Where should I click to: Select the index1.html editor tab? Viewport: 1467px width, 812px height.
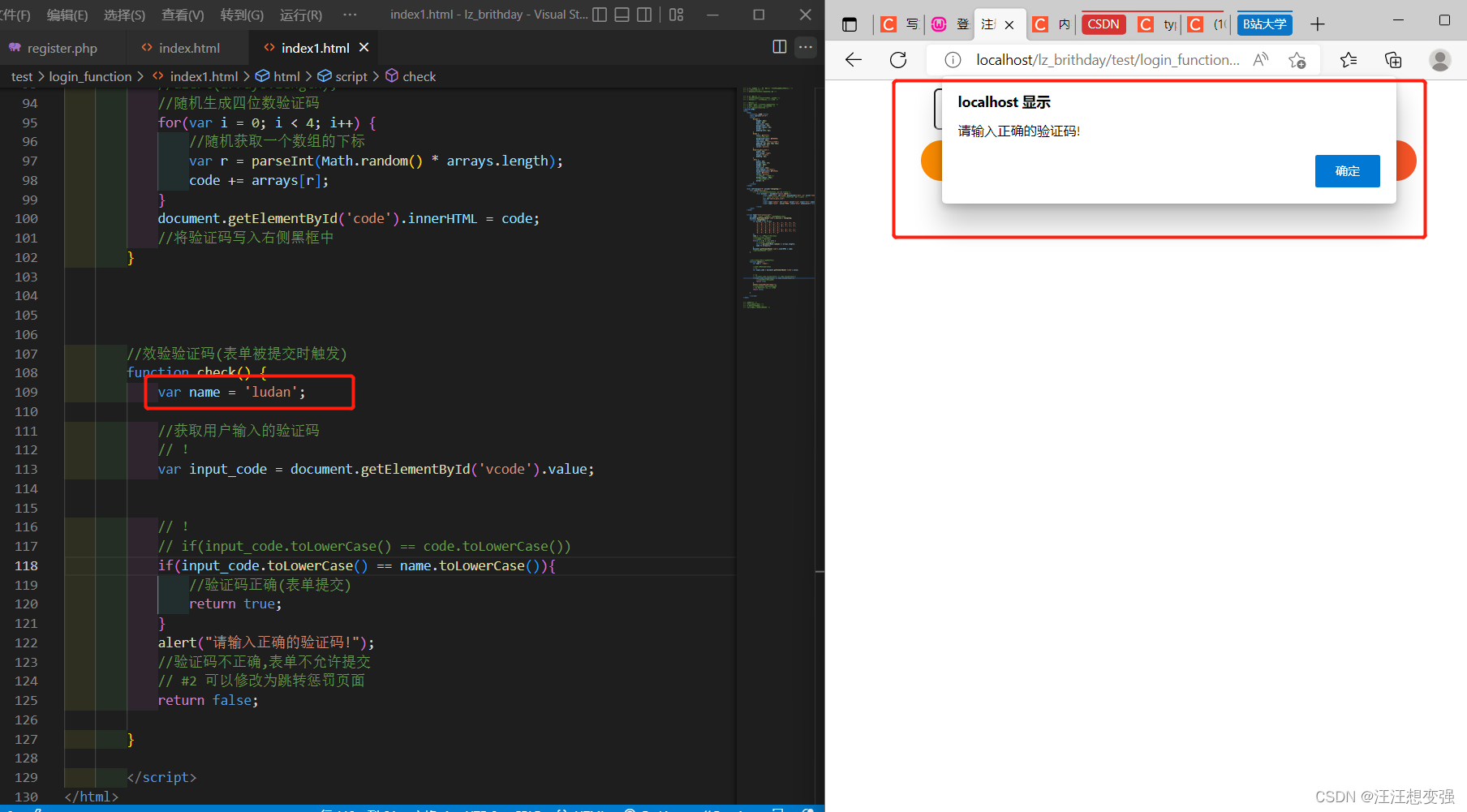[x=315, y=48]
